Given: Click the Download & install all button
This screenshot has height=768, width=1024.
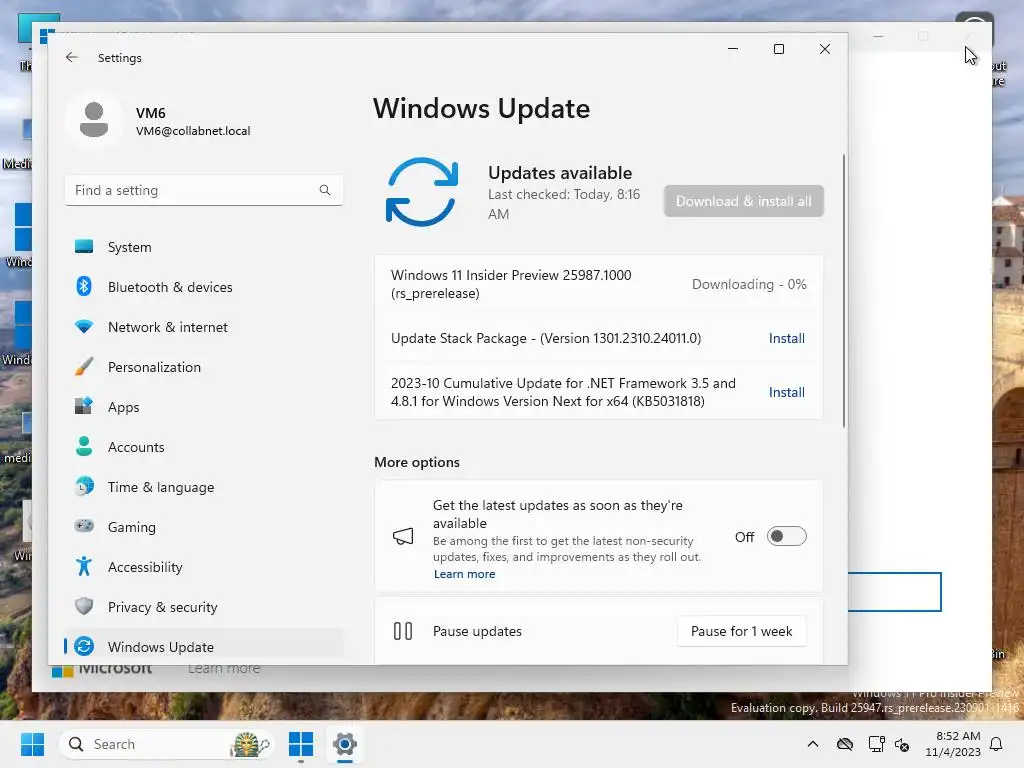Looking at the screenshot, I should tap(743, 201).
